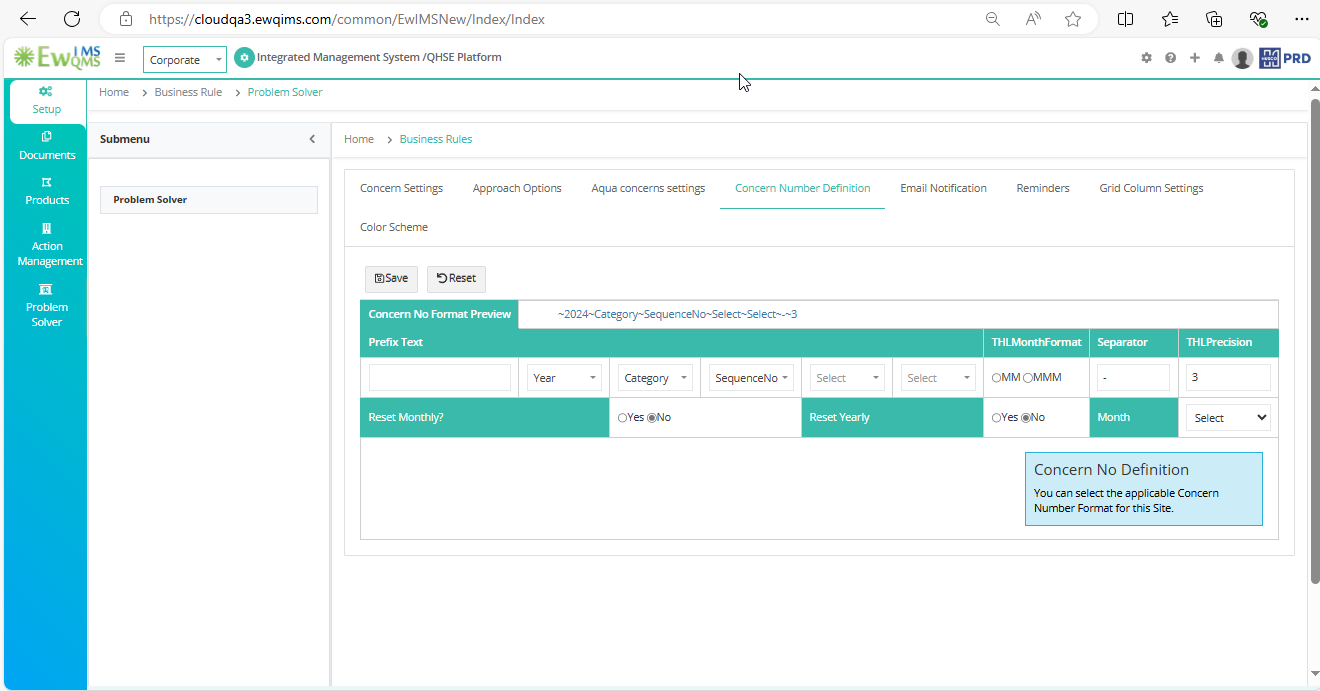Open Setup in the sidebar

[x=47, y=100]
